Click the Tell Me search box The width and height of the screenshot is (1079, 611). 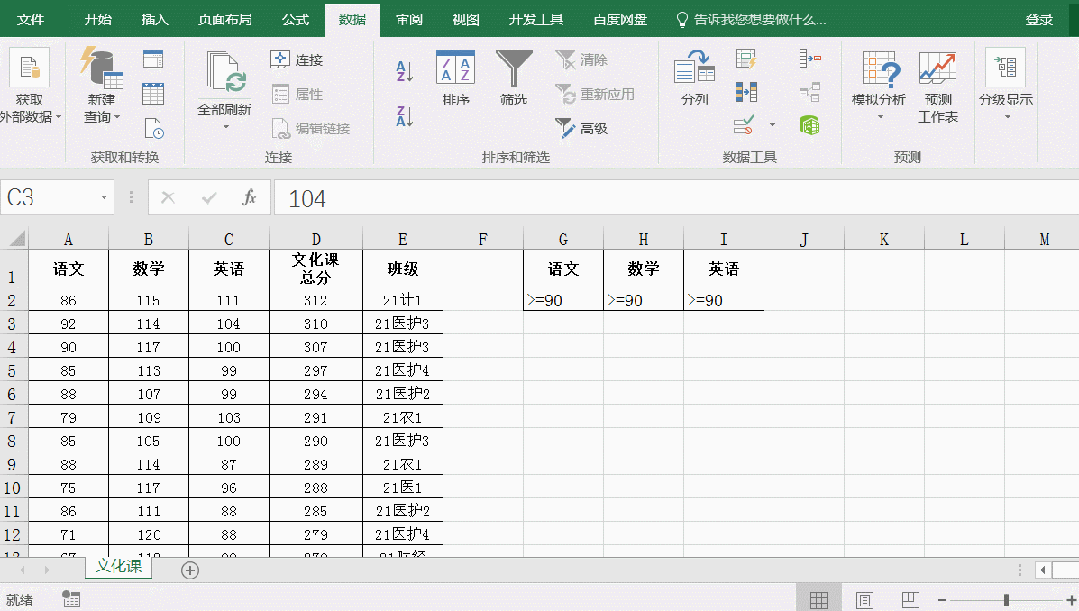pos(751,19)
